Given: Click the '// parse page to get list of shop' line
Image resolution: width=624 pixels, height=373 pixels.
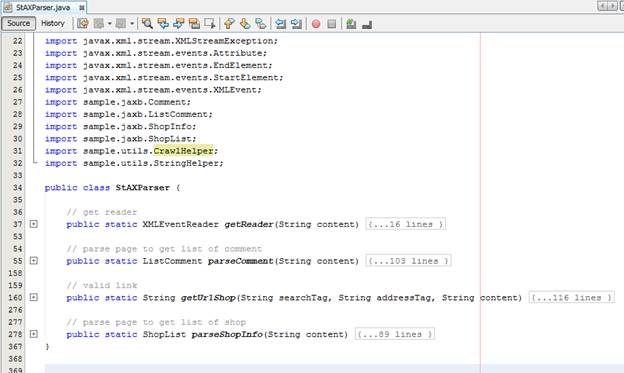Looking at the screenshot, I should pyautogui.click(x=156, y=322).
